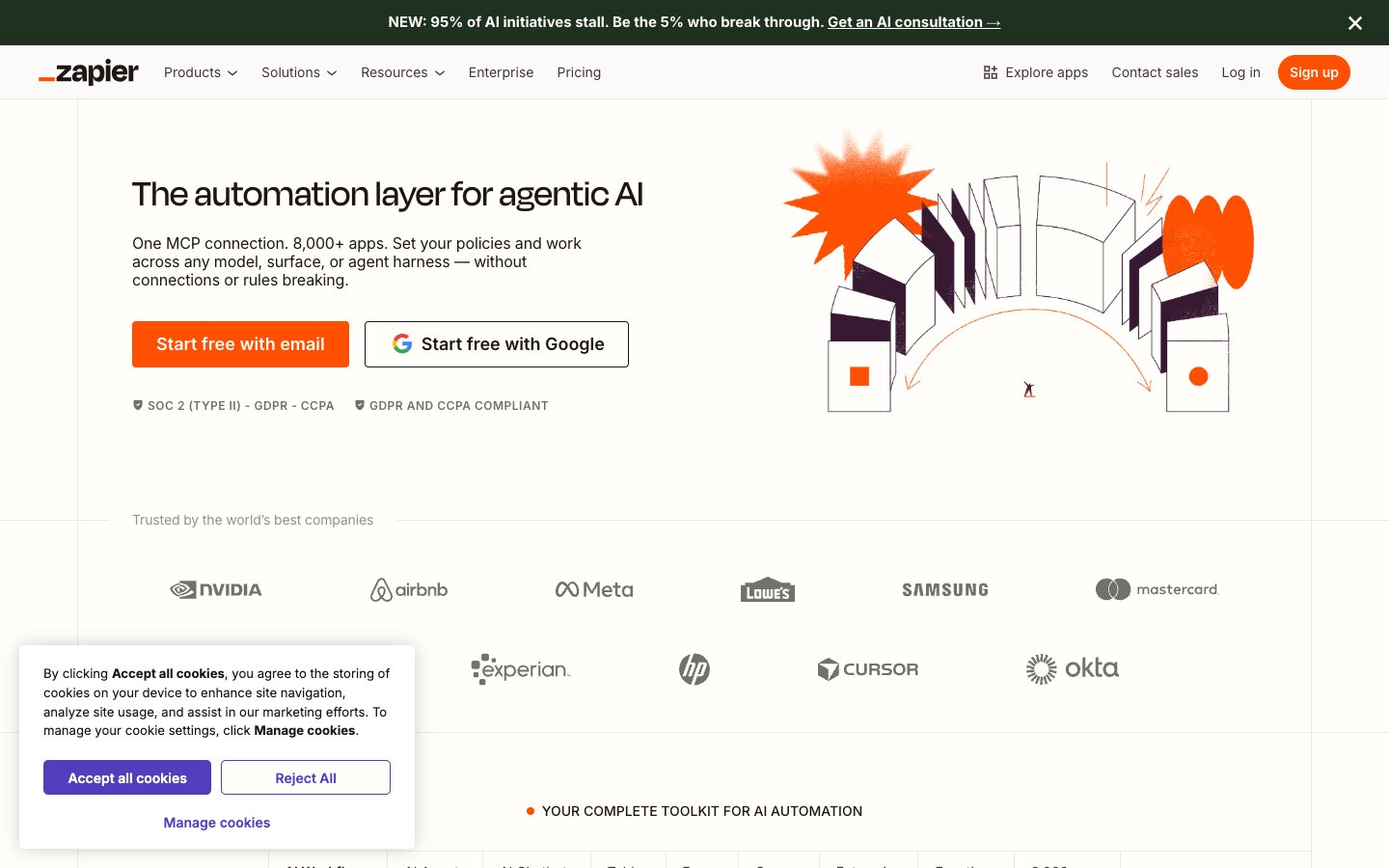This screenshot has width=1389, height=868.
Task: Click the HP logo
Action: (x=694, y=668)
